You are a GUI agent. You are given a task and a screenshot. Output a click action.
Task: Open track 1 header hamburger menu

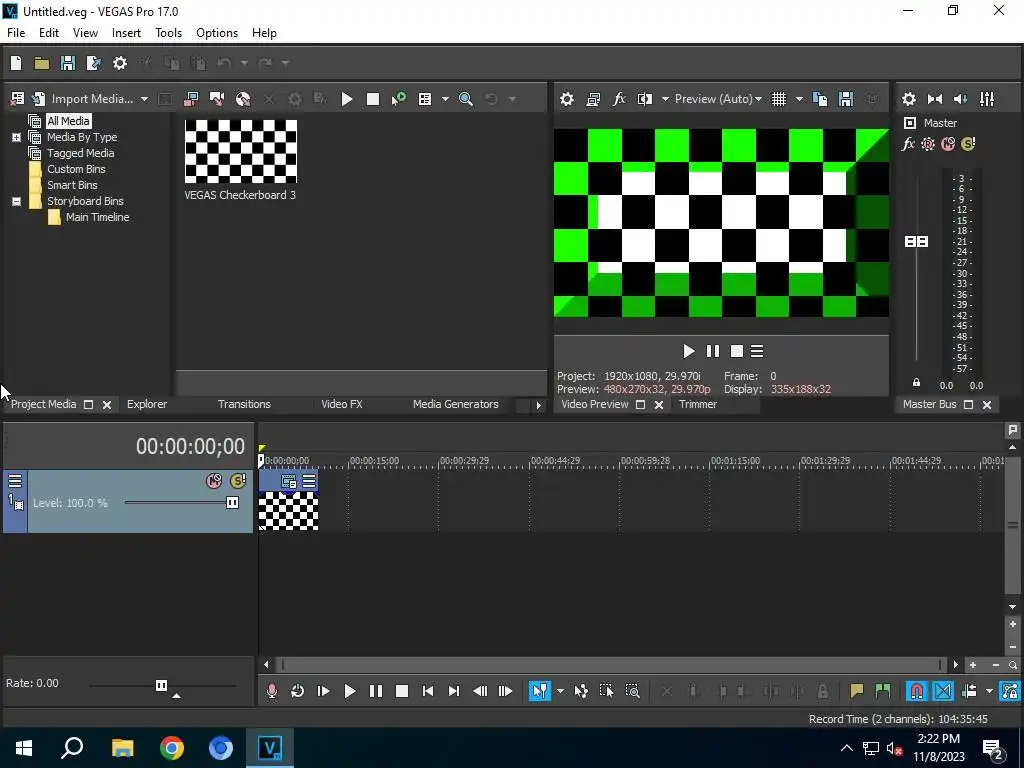[14, 481]
